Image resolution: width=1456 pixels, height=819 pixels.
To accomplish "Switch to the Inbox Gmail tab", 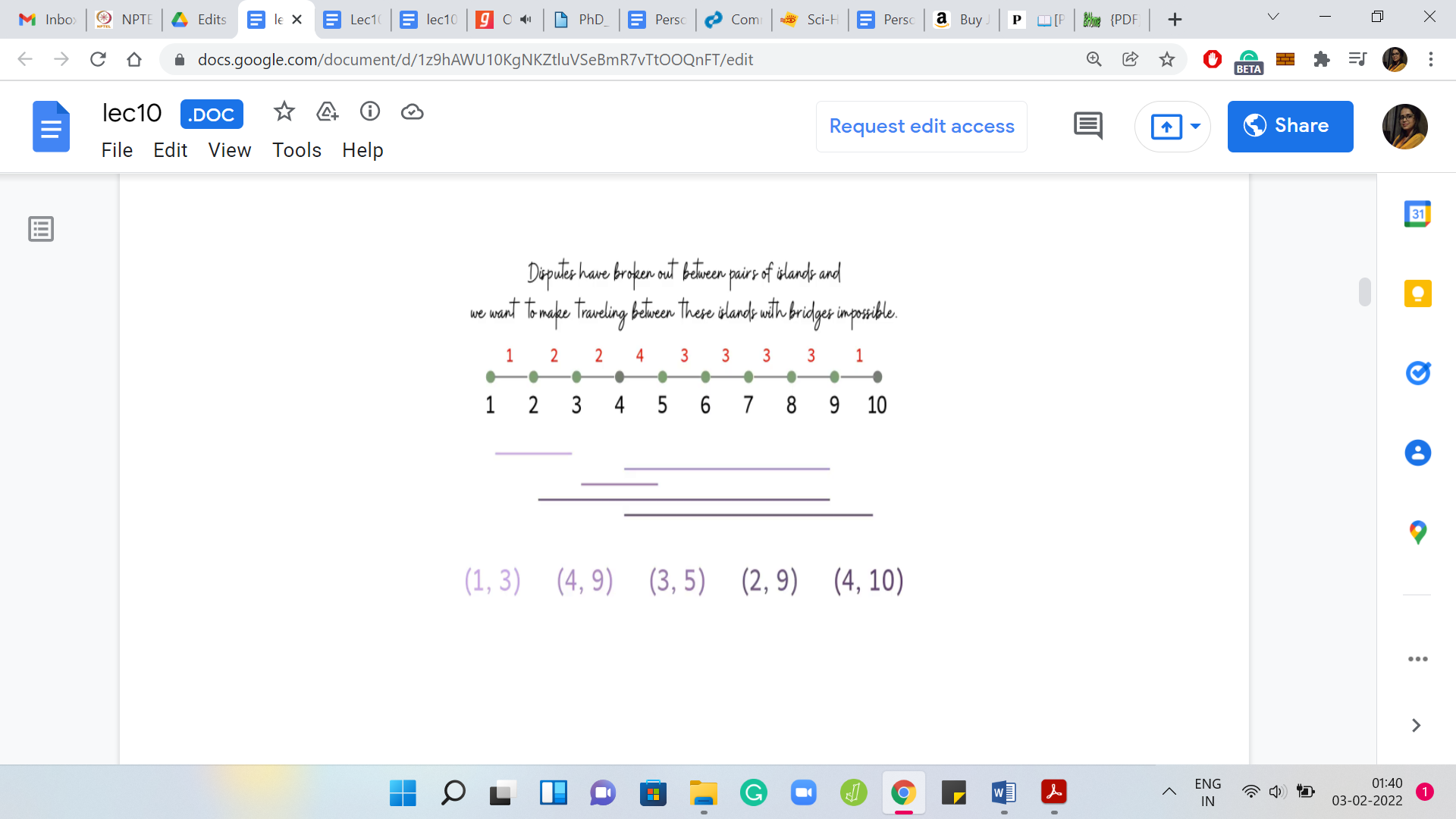I will click(x=47, y=20).
